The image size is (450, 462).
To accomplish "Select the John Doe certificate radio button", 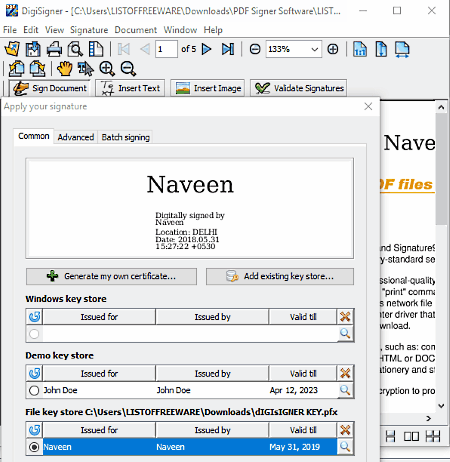I will tap(34, 390).
